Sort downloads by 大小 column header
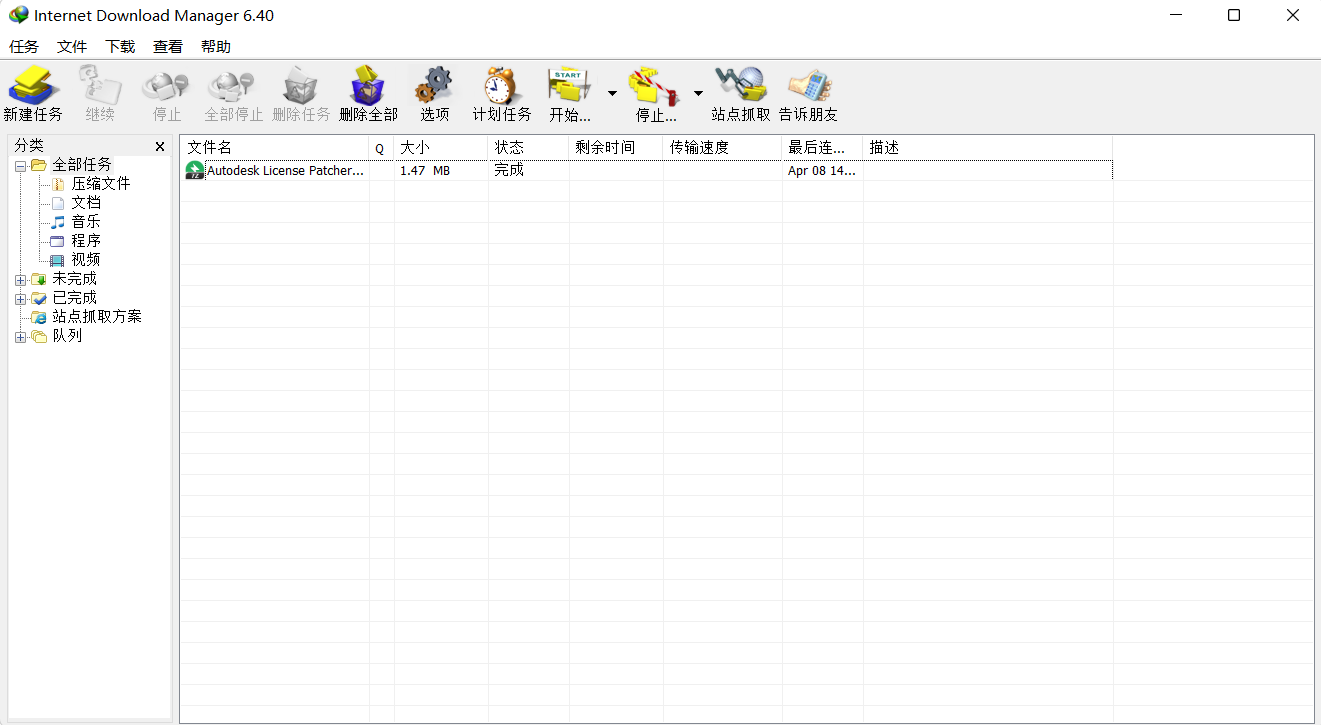Screen dimensions: 1321x725 coord(440,148)
